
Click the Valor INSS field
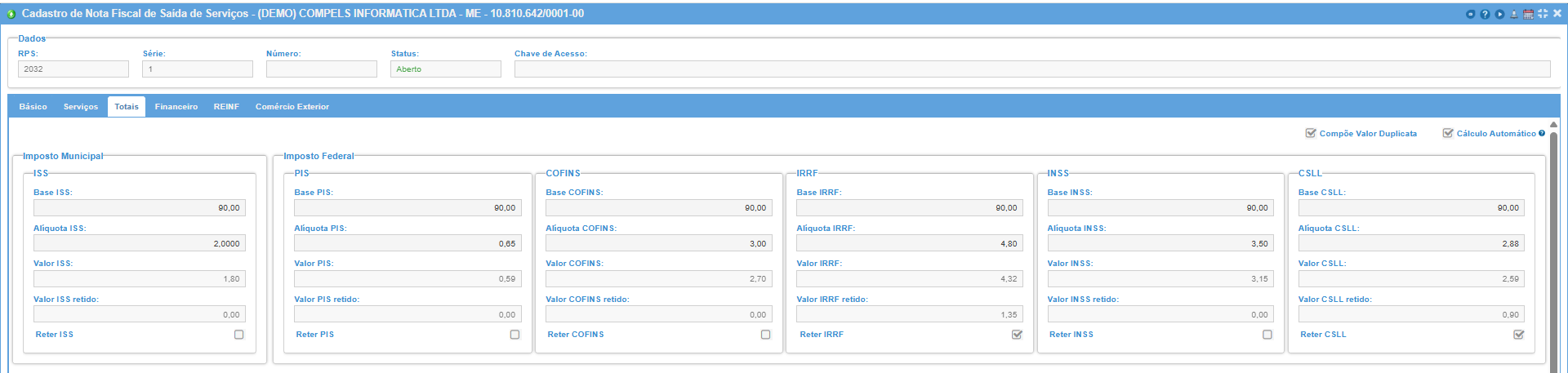click(1160, 279)
